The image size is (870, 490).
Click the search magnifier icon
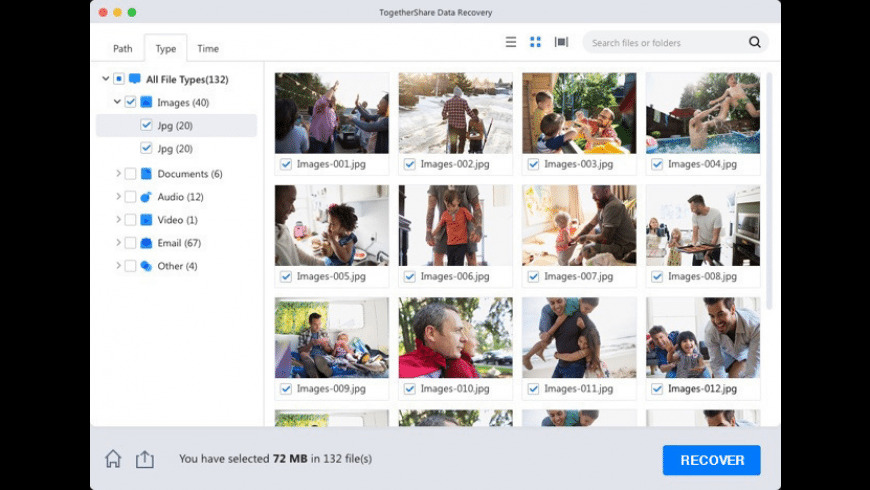(x=755, y=42)
